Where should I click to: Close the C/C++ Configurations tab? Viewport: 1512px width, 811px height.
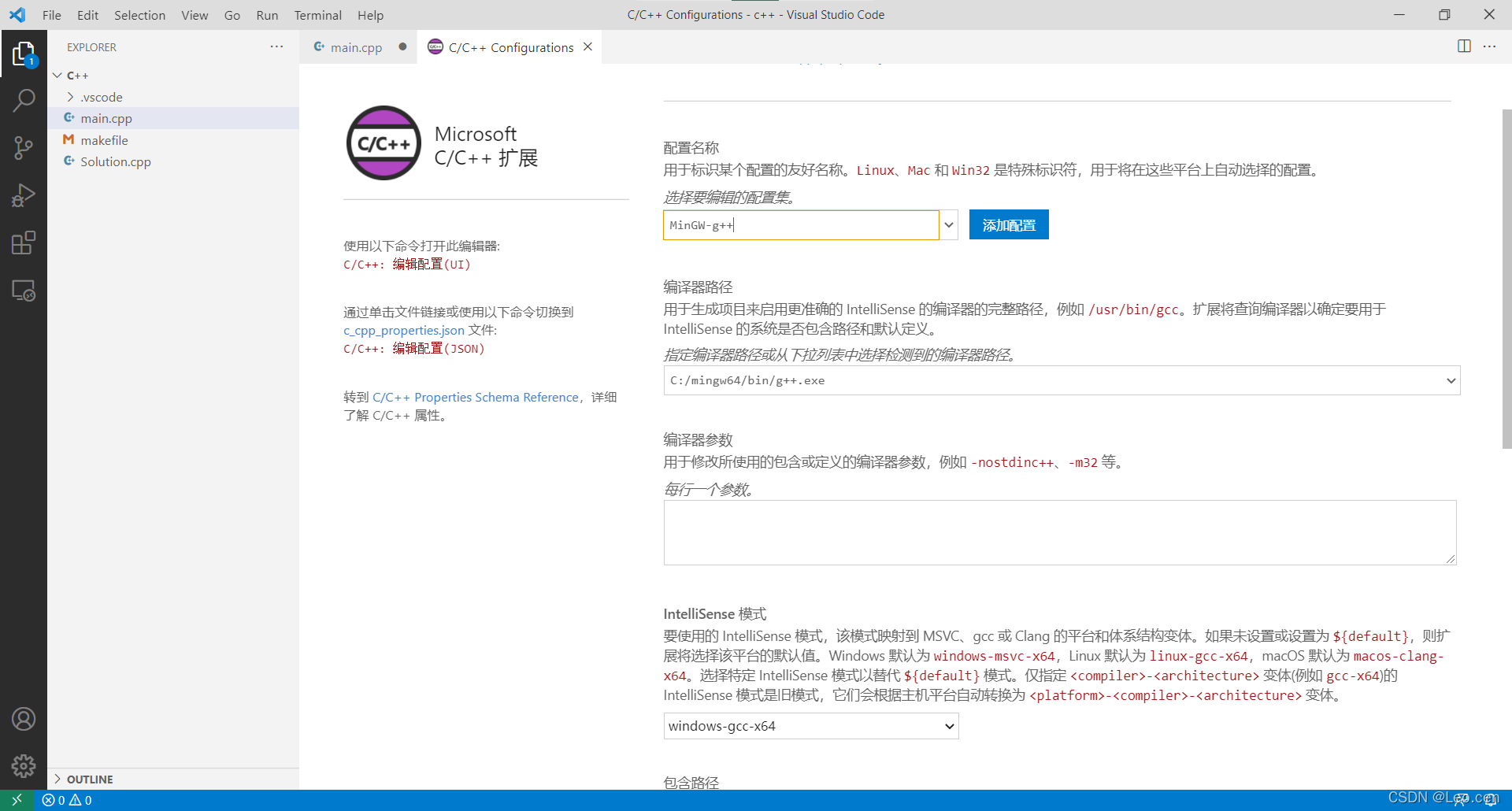(x=587, y=47)
